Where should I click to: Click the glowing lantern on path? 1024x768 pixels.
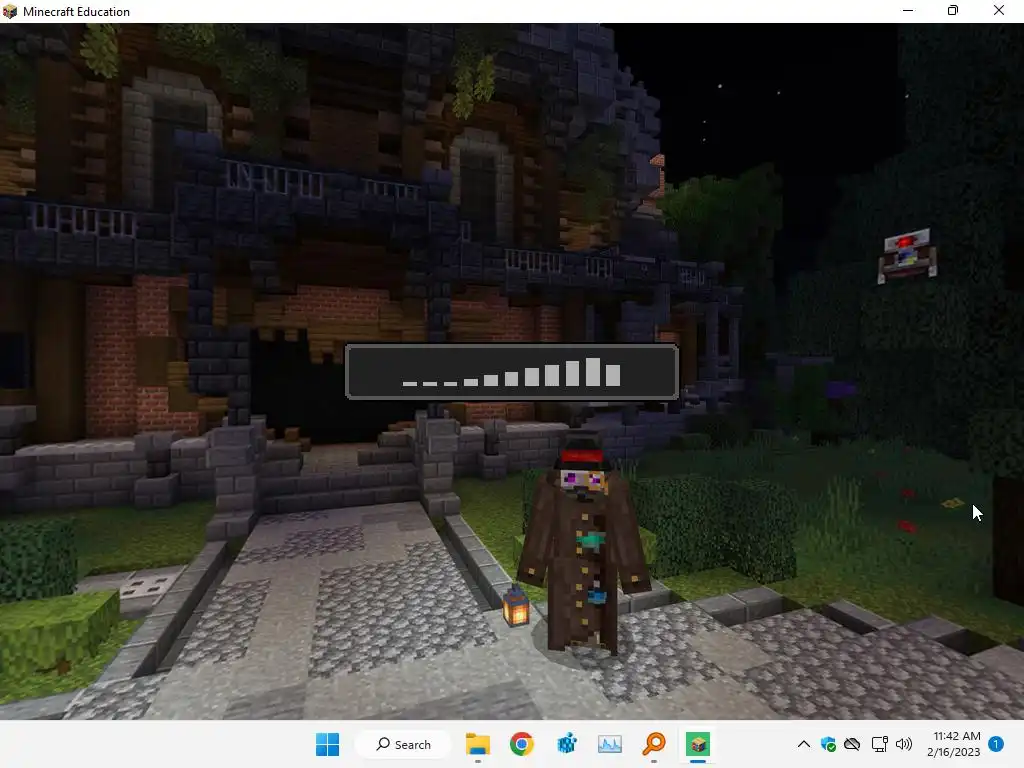click(x=516, y=605)
